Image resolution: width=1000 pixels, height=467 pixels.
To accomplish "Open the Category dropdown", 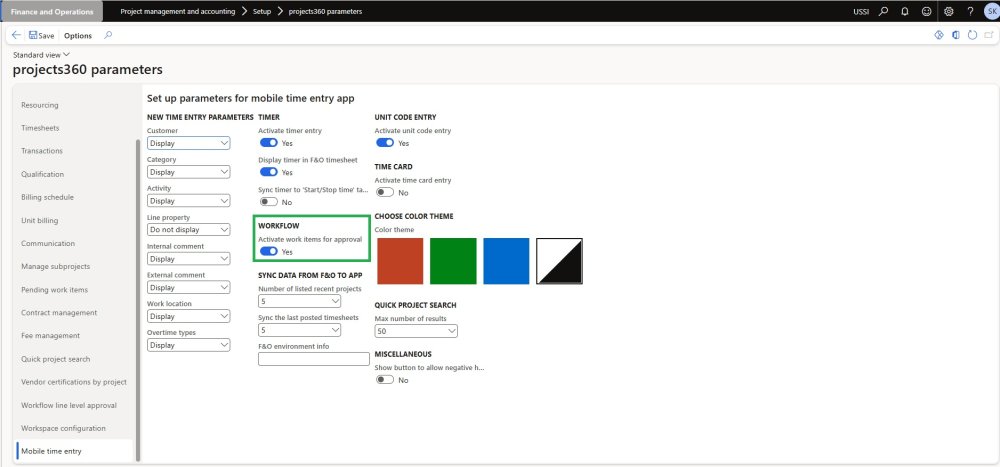I will [188, 172].
